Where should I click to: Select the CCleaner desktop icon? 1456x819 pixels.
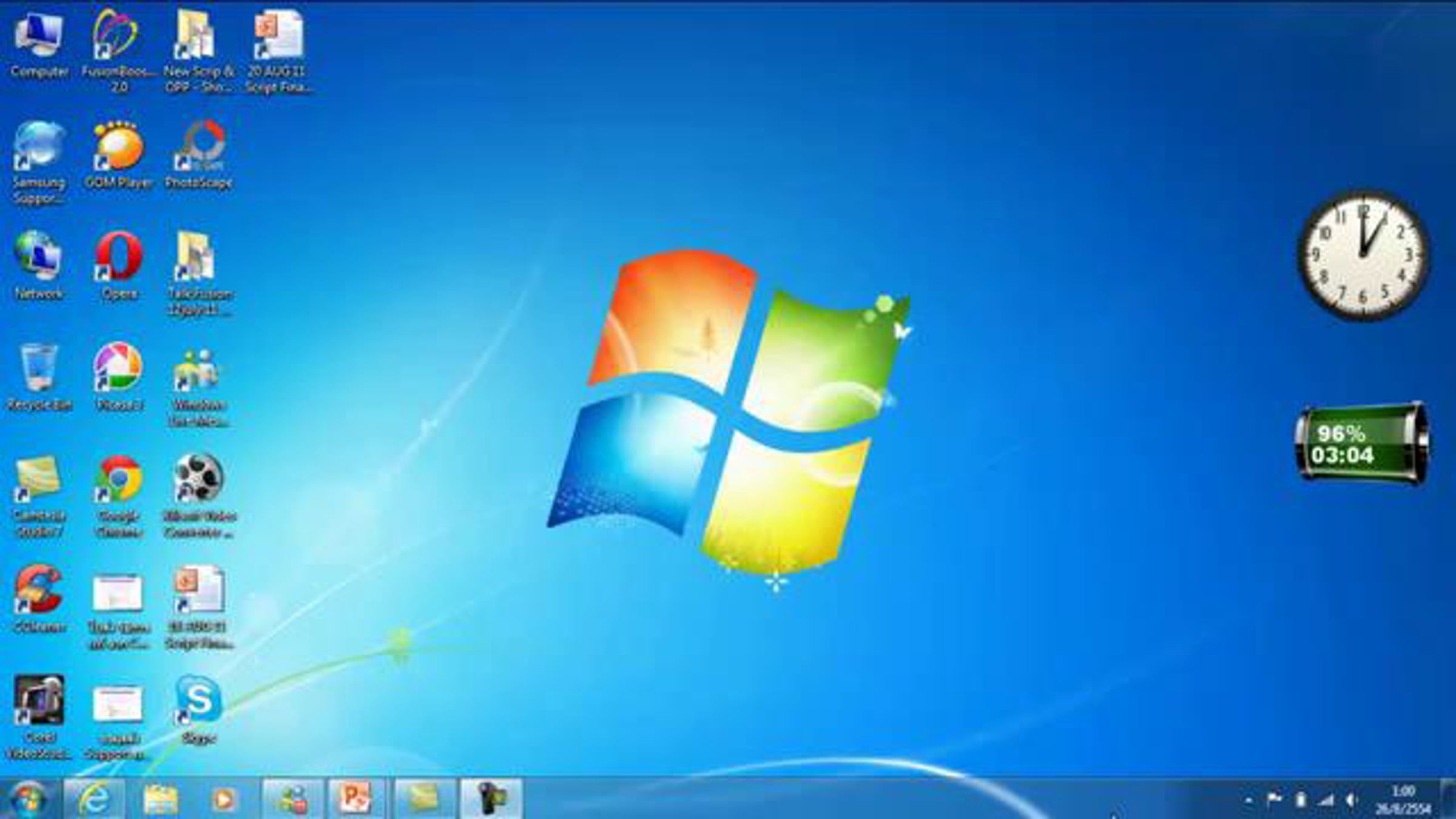point(39,590)
